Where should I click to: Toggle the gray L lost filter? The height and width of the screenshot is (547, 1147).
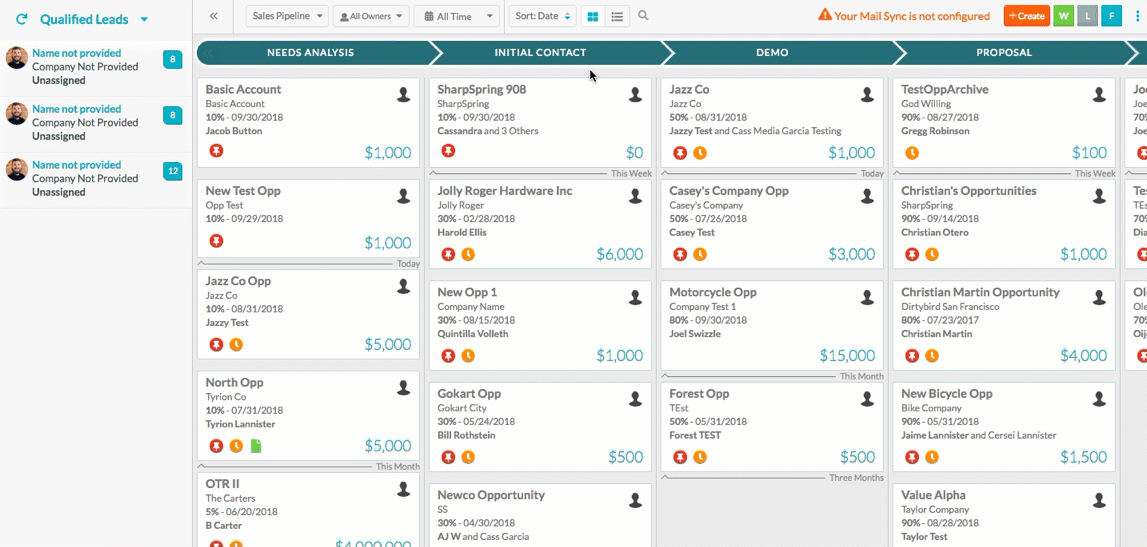pyautogui.click(x=1087, y=16)
